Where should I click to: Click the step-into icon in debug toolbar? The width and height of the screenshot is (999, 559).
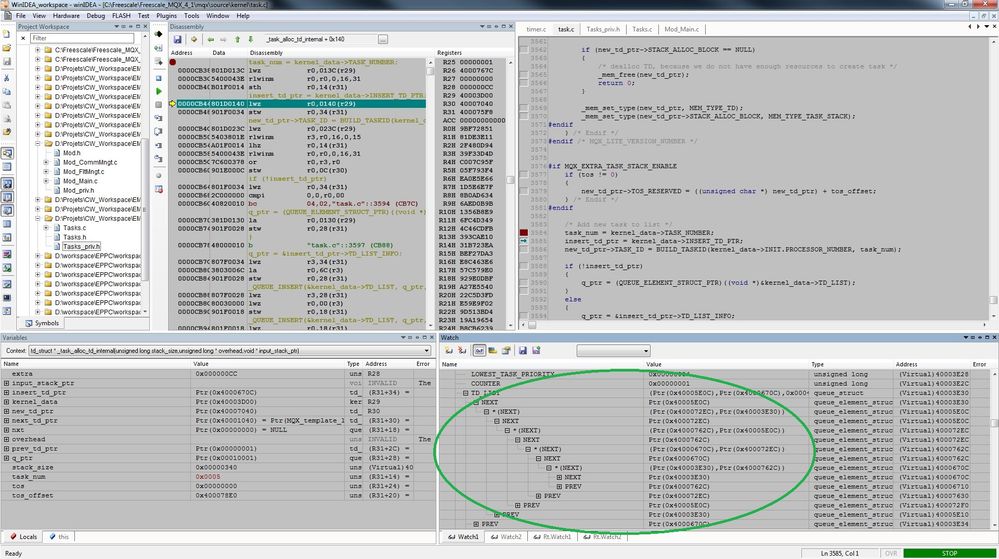point(159,118)
